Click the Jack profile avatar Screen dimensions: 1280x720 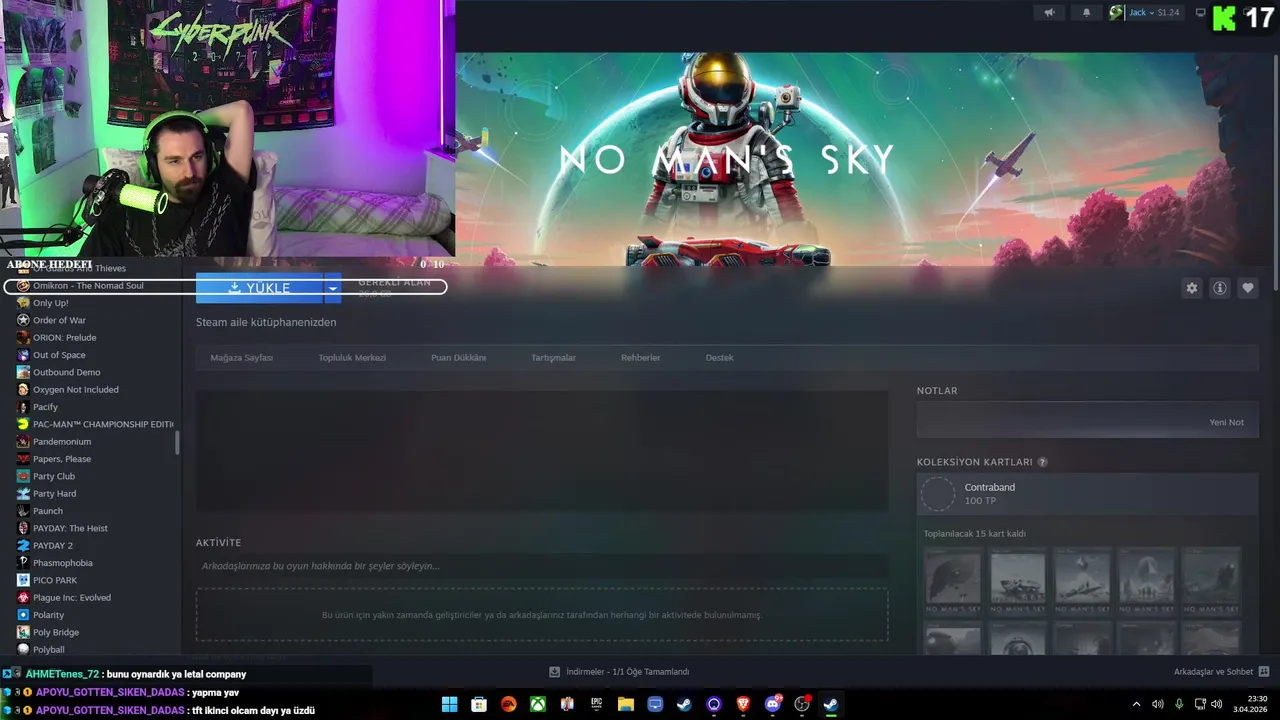point(1116,13)
